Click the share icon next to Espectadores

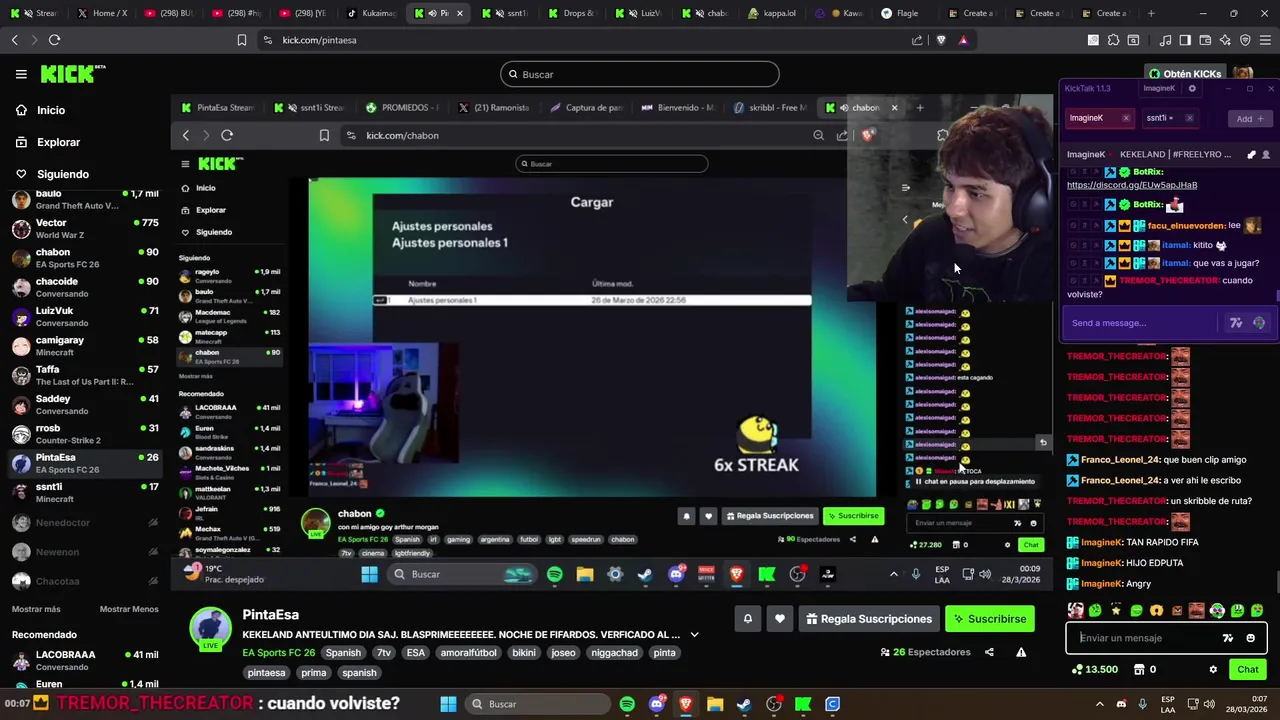coord(989,652)
